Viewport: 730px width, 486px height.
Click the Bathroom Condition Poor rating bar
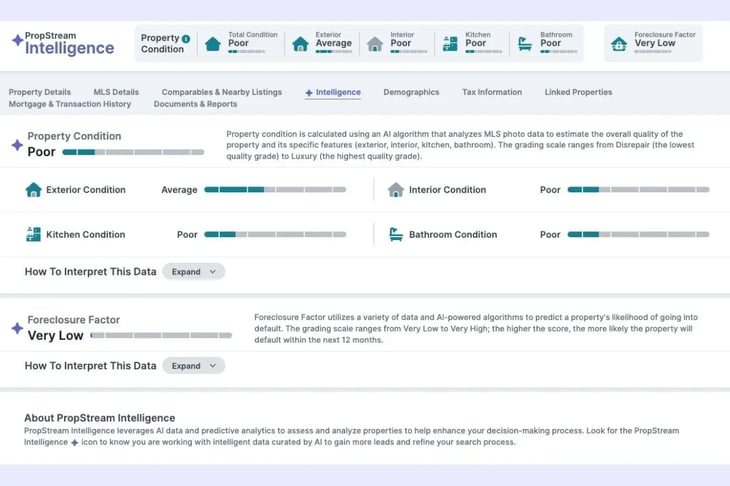tap(638, 234)
